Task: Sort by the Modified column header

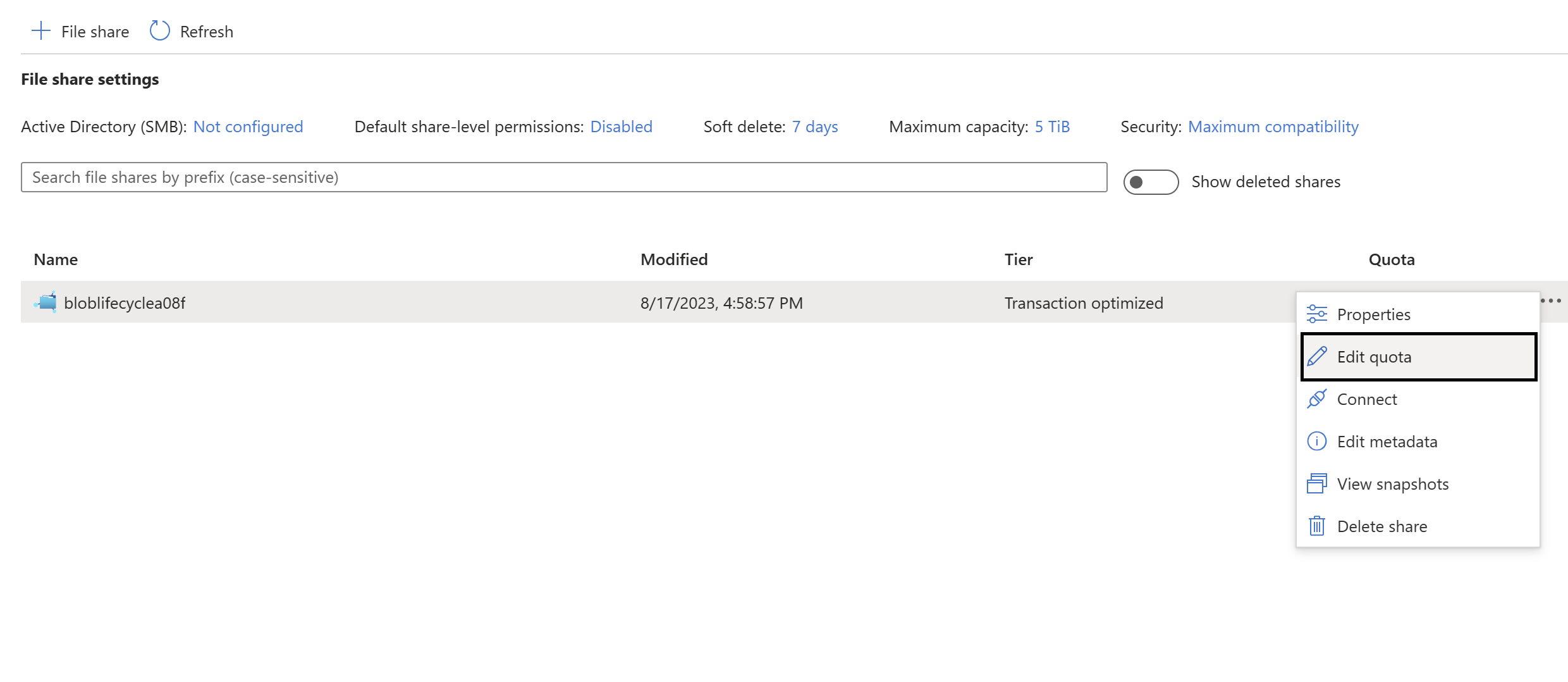Action: [674, 259]
